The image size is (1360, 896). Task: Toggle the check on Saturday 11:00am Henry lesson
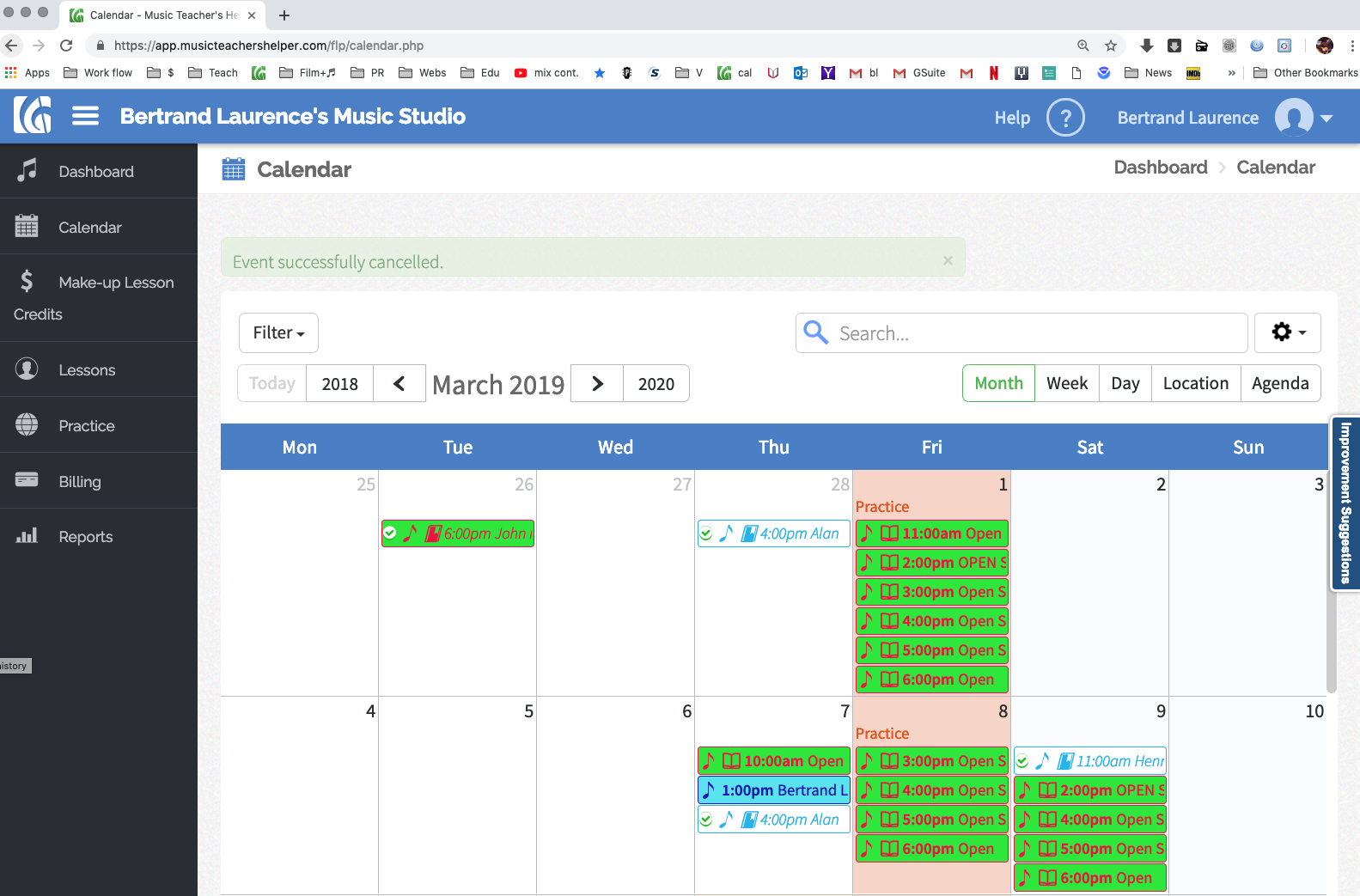1022,761
